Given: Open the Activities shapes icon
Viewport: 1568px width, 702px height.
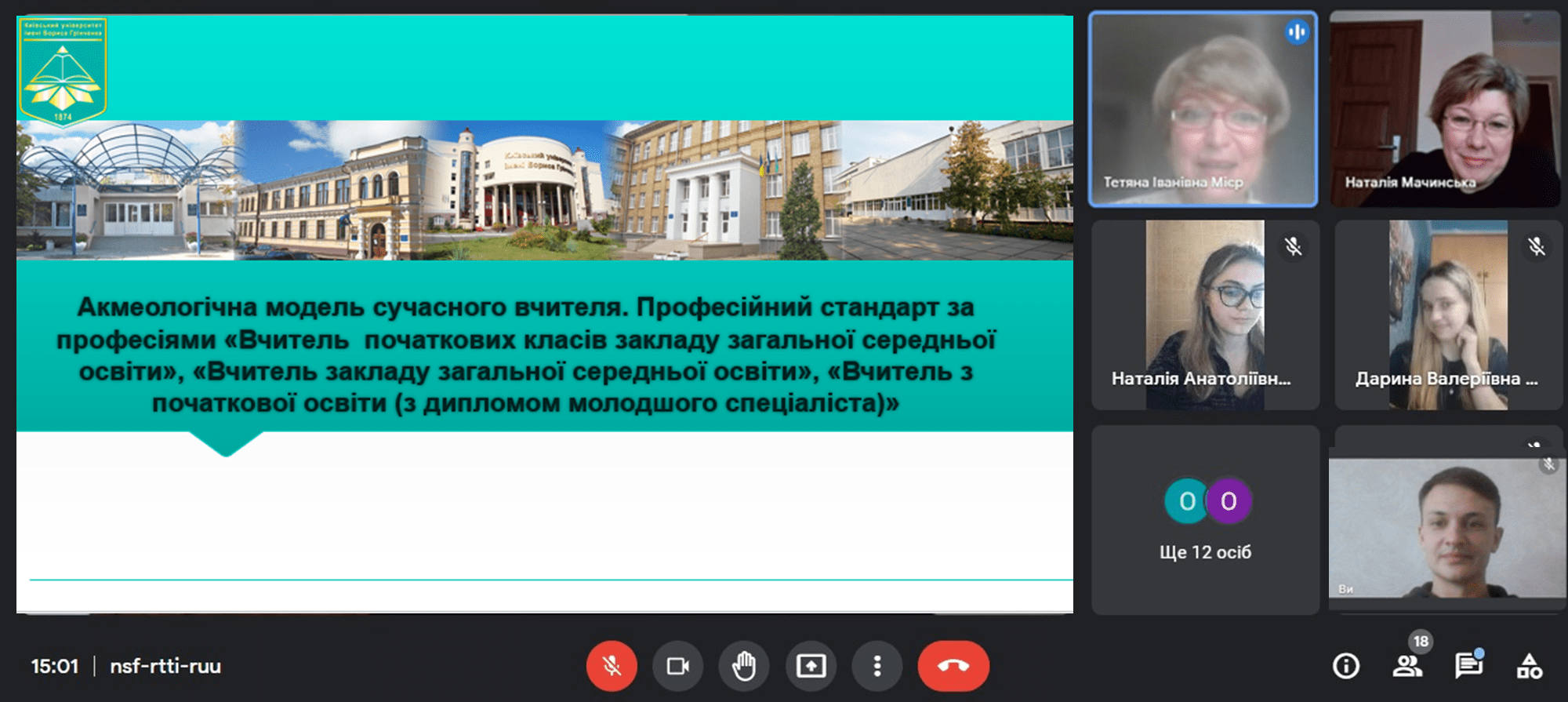Looking at the screenshot, I should (x=1529, y=666).
